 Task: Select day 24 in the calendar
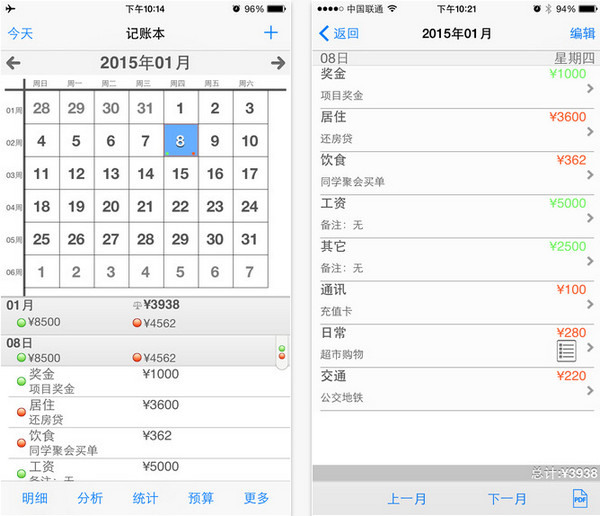click(x=250, y=206)
